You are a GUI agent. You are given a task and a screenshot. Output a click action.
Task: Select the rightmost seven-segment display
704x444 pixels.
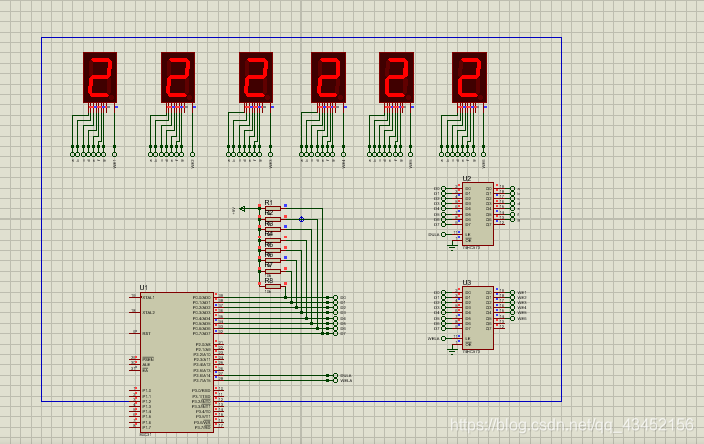(x=469, y=77)
